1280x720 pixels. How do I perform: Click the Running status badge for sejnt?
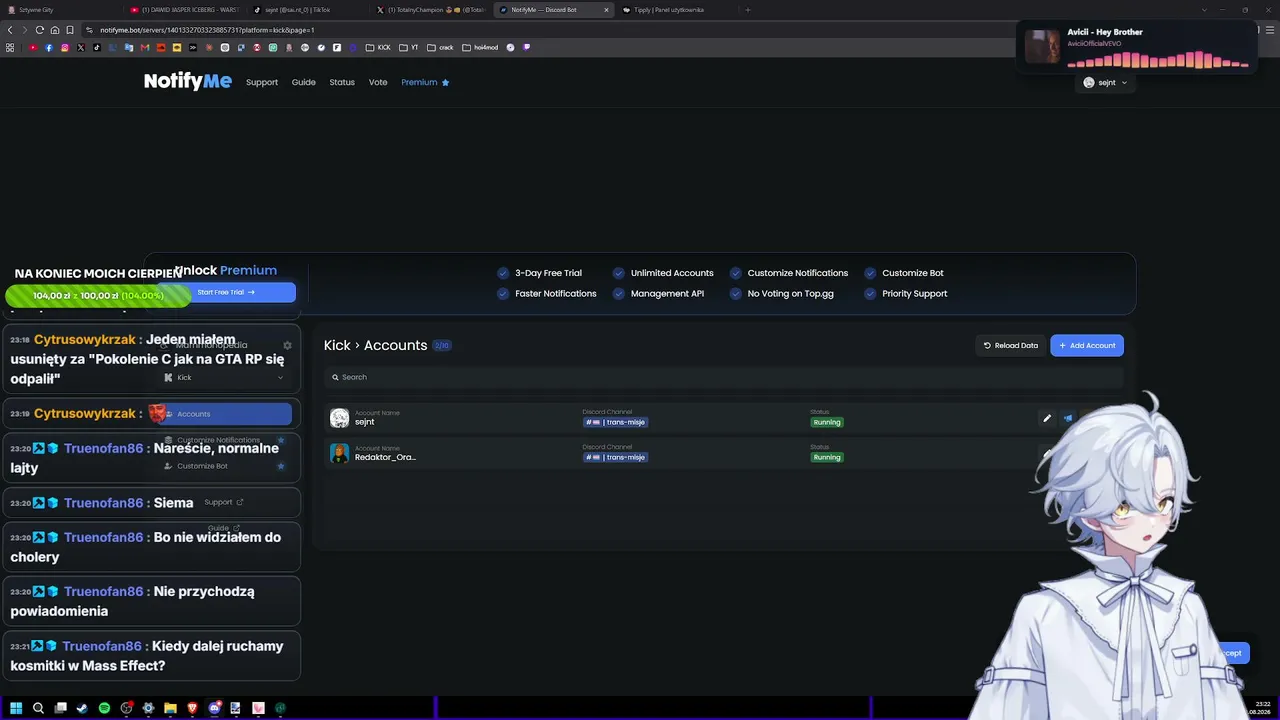coord(827,422)
